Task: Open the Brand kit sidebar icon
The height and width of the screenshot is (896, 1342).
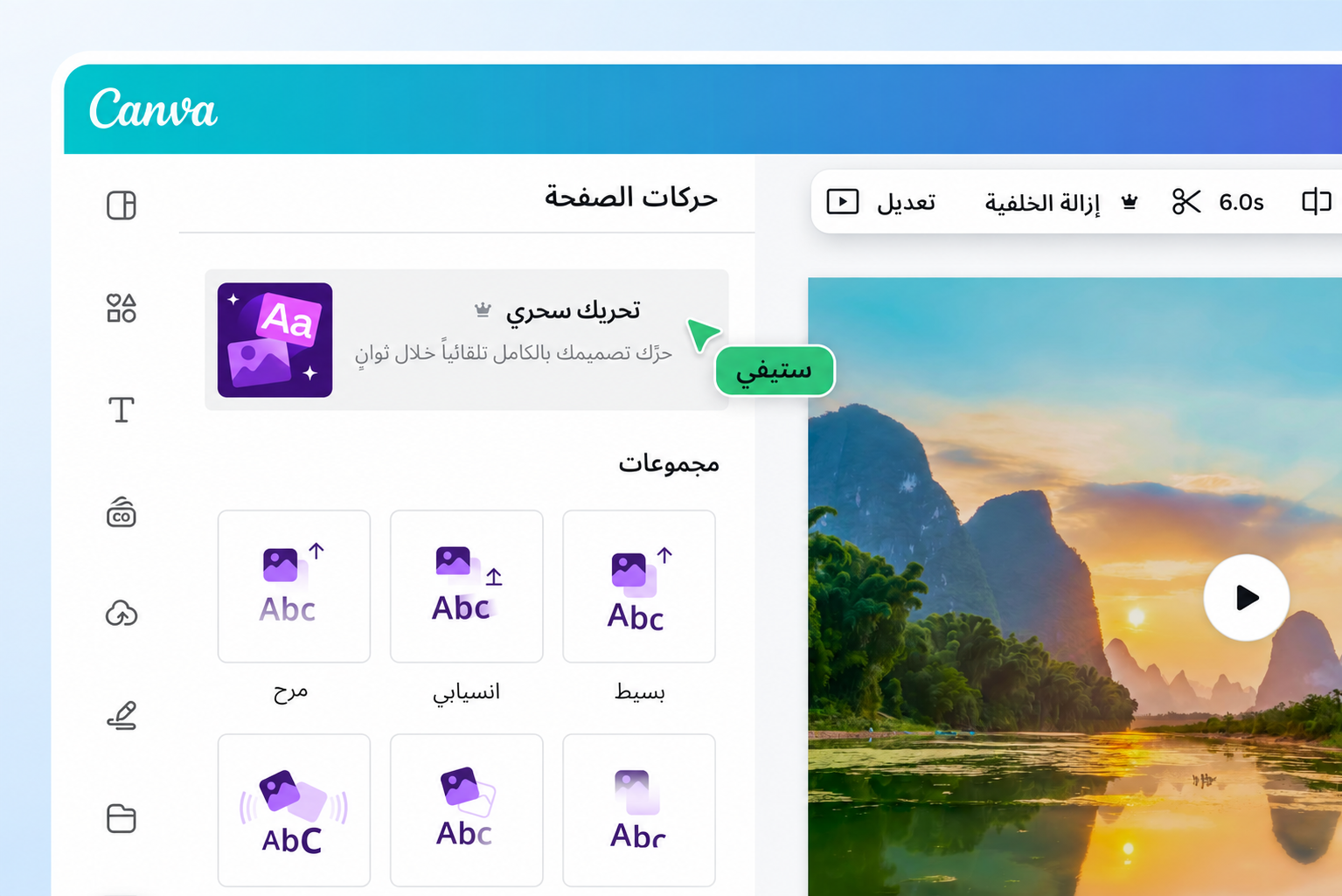Action: tap(122, 512)
